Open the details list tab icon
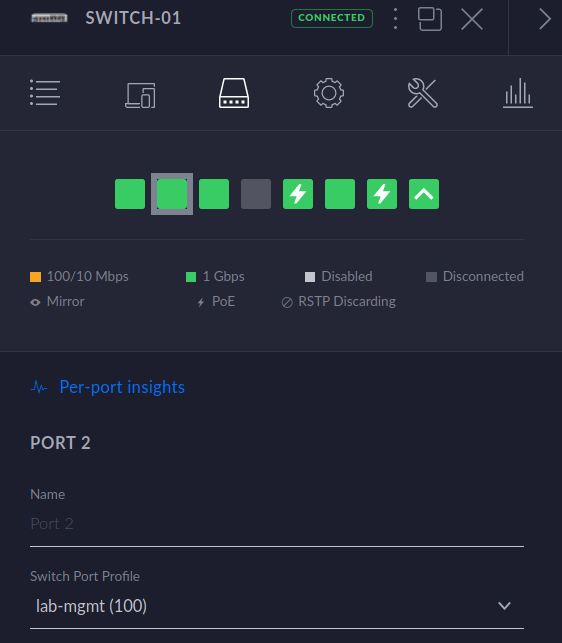The width and height of the screenshot is (562, 643). [45, 93]
